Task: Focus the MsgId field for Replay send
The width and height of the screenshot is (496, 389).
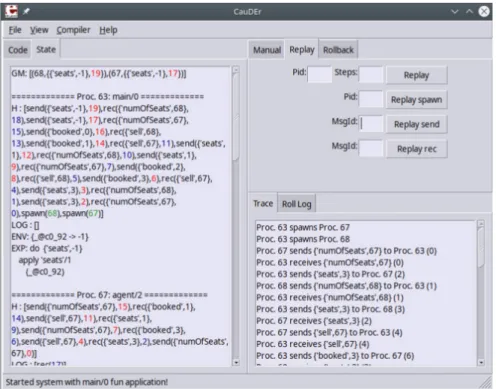Action: (371, 124)
